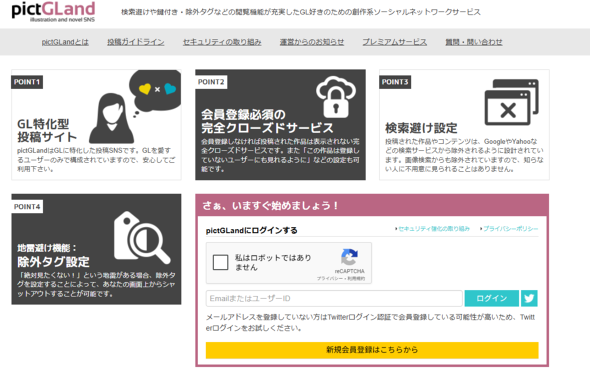The height and width of the screenshot is (374, 590).
Task: Click the cloud padlock icon in POINT2
Action: click(x=336, y=97)
